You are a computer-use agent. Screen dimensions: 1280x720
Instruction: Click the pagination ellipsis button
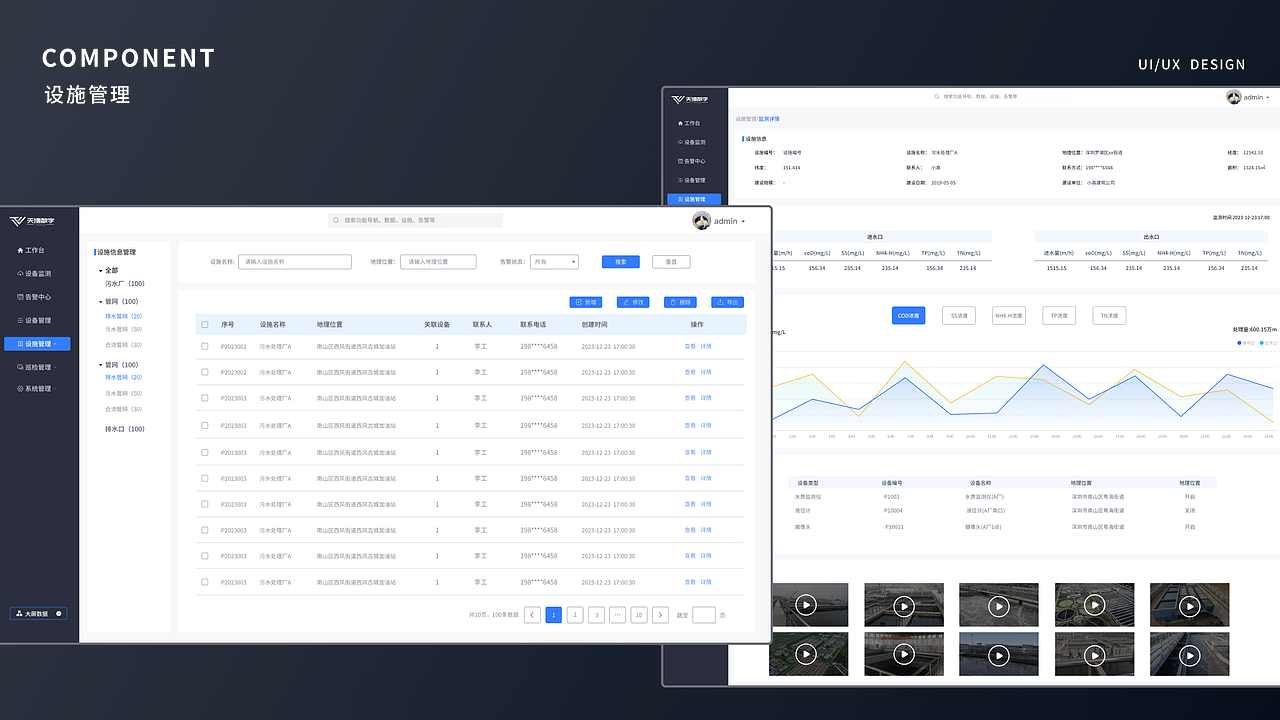tap(617, 615)
